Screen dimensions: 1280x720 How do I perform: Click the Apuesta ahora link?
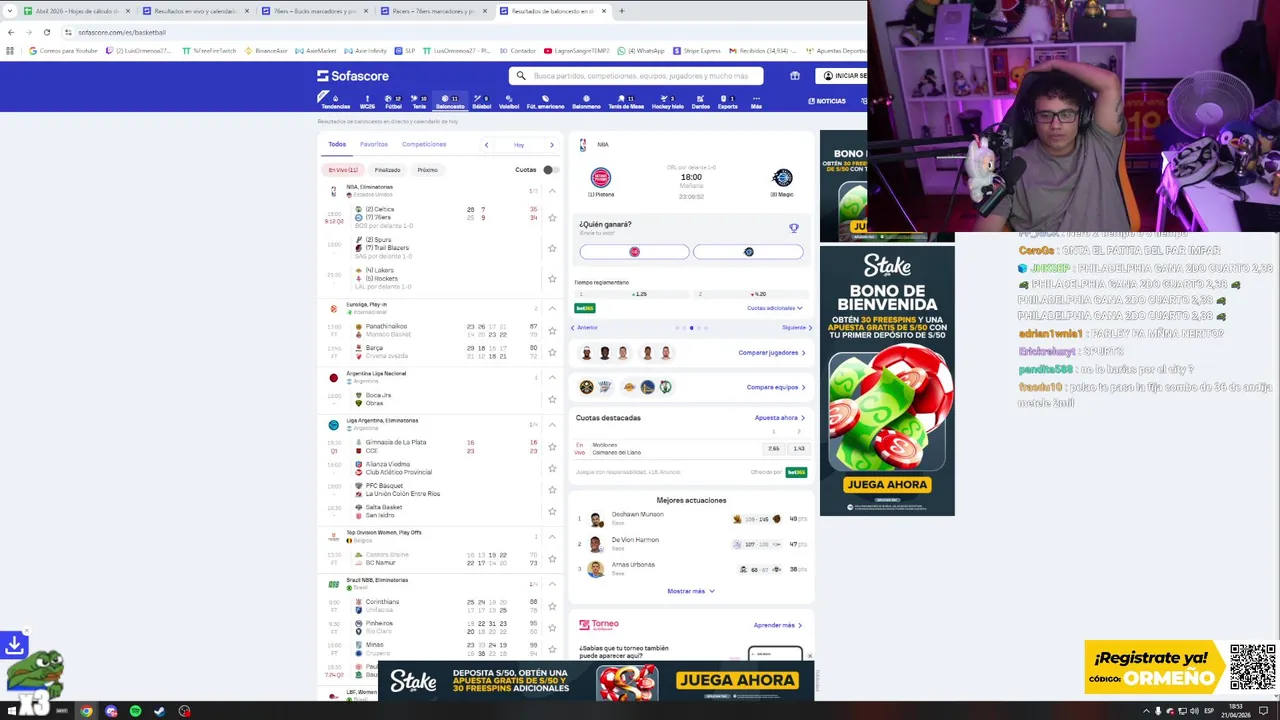point(780,418)
